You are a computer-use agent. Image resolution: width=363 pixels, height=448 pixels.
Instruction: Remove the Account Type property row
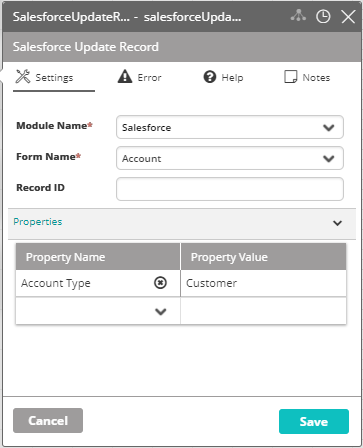[x=160, y=283]
